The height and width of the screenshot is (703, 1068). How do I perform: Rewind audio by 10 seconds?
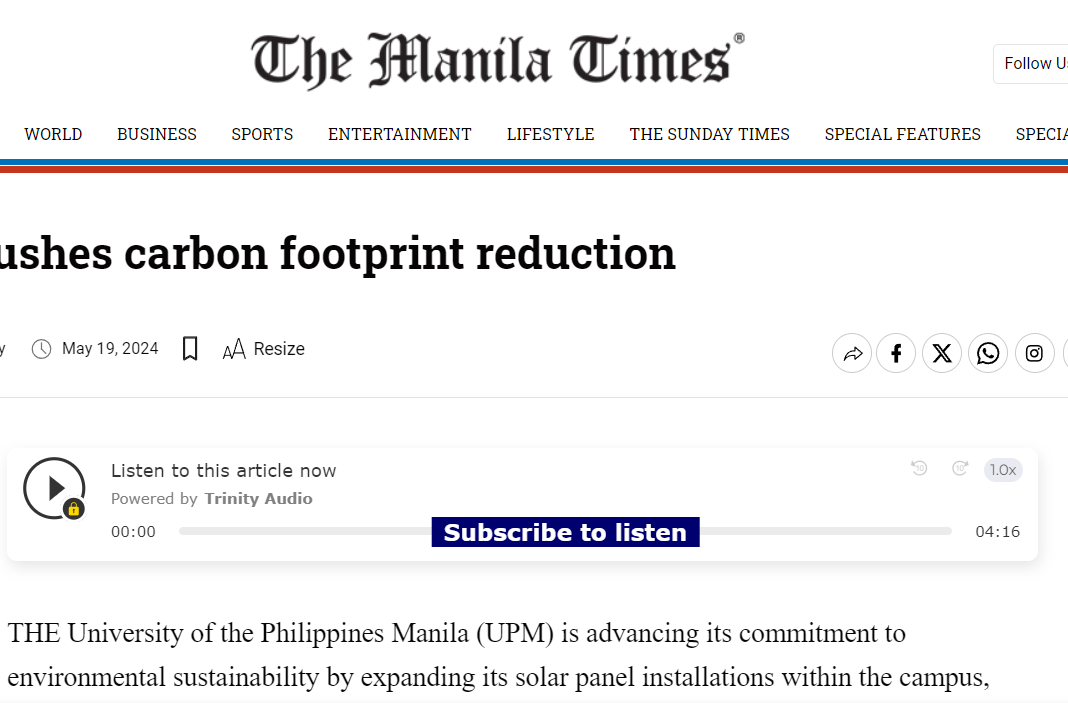pos(920,468)
